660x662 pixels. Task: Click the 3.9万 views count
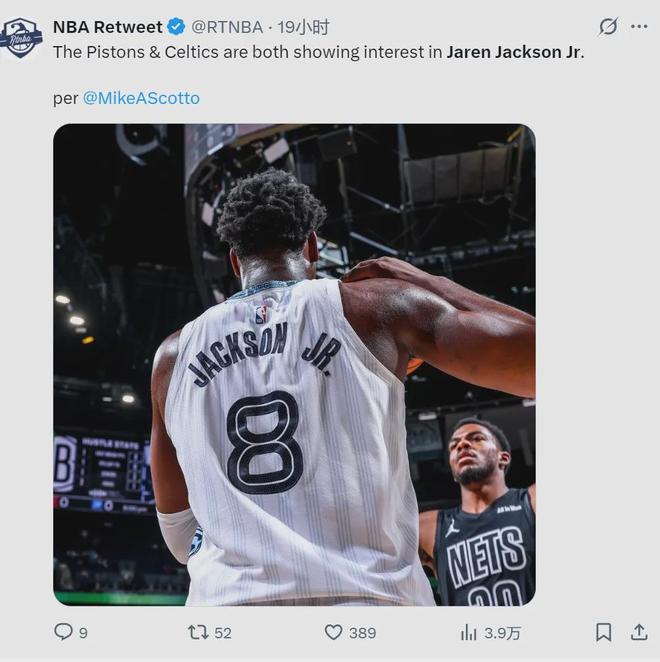click(x=503, y=633)
